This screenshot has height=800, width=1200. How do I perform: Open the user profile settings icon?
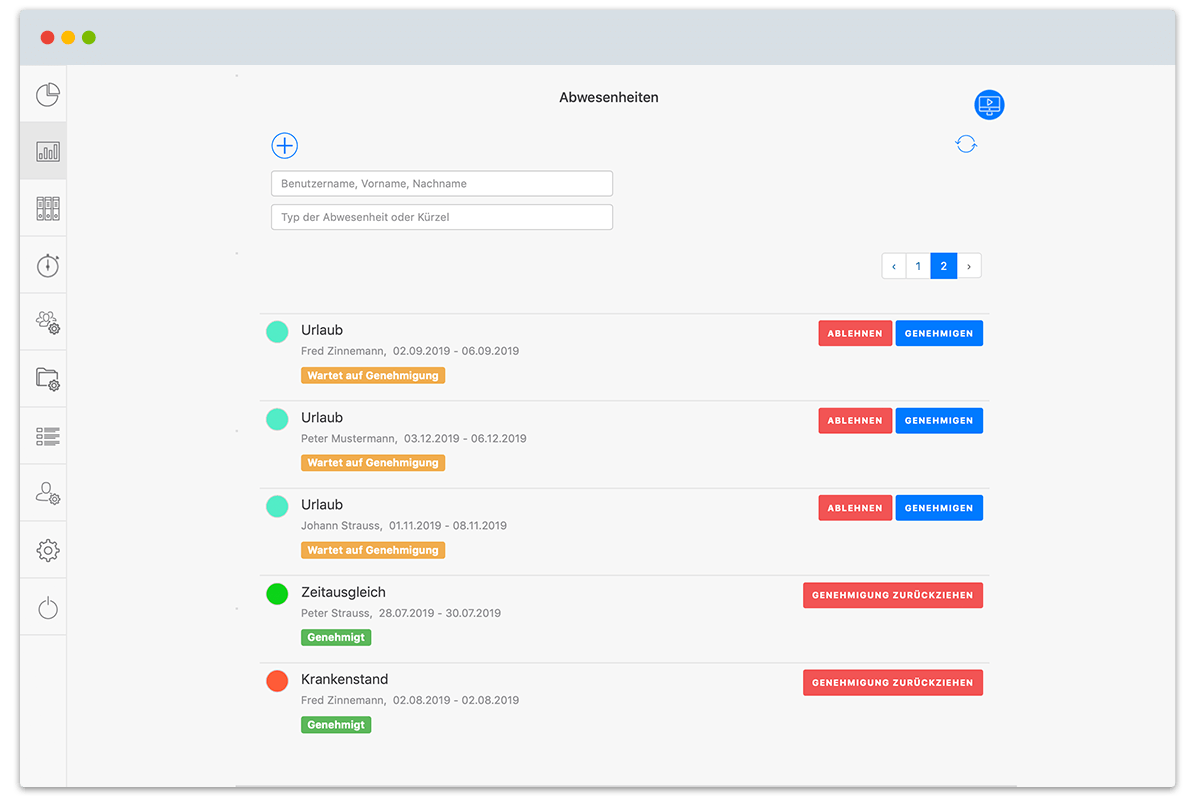pyautogui.click(x=46, y=492)
